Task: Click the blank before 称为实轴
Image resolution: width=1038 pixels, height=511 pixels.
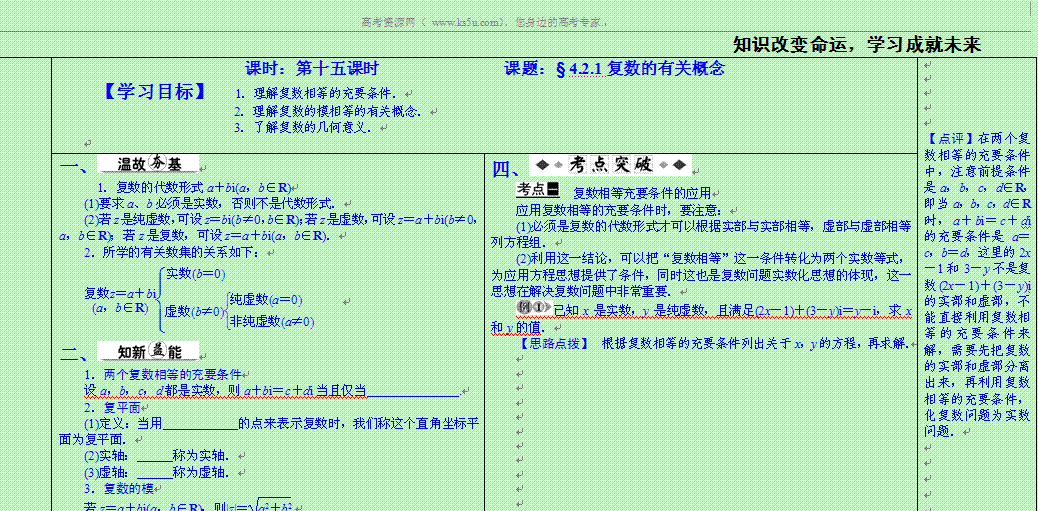Action: (x=155, y=455)
